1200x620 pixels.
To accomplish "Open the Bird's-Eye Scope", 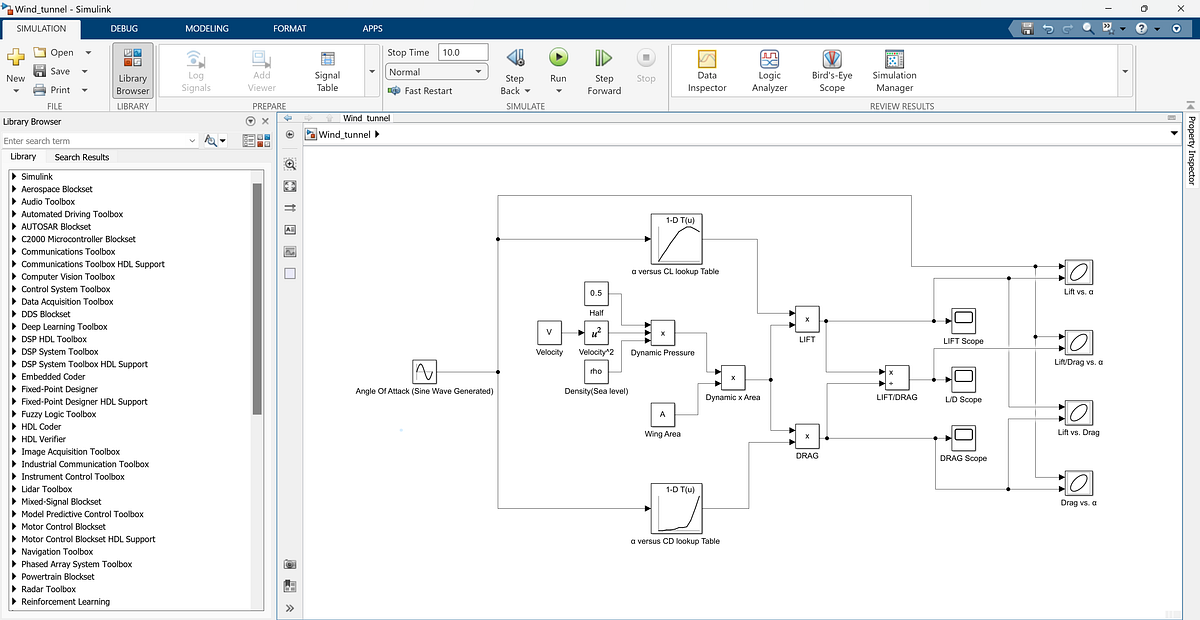I will [831, 70].
